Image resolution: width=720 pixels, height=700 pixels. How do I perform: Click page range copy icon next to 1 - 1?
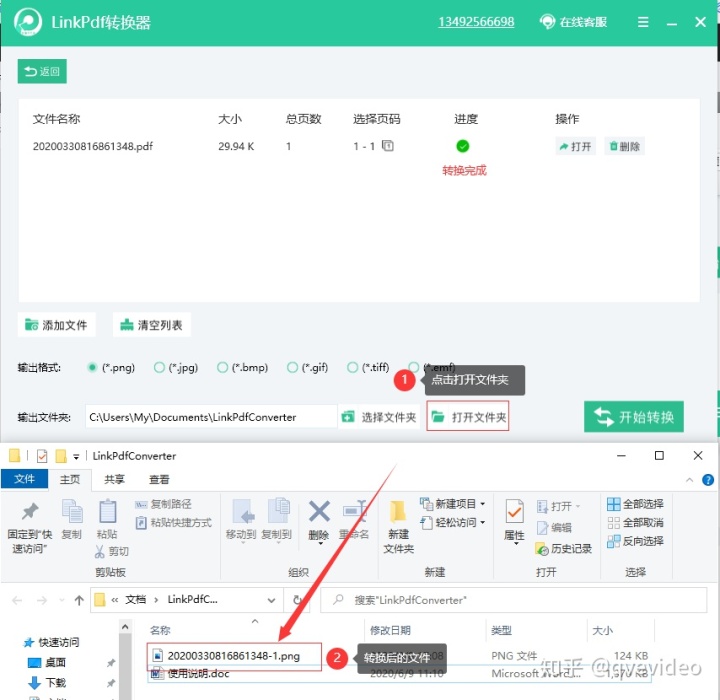pyautogui.click(x=388, y=146)
